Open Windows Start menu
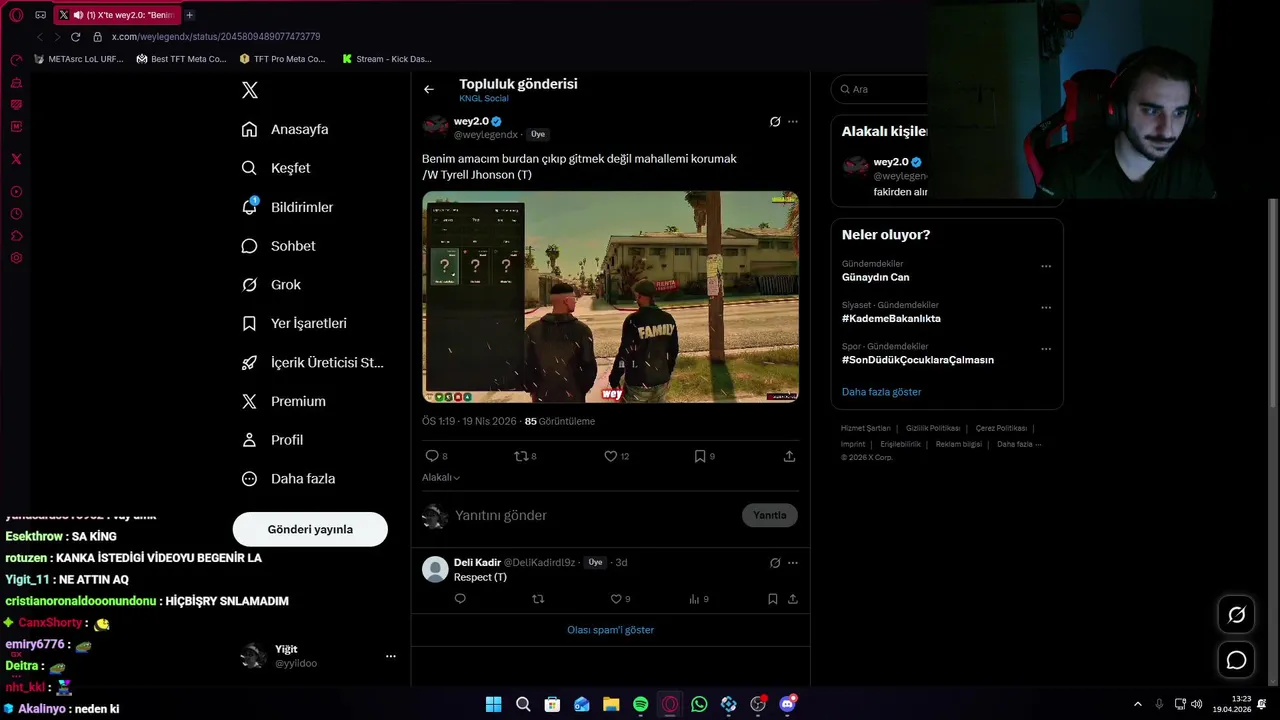The width and height of the screenshot is (1280, 720). (493, 704)
